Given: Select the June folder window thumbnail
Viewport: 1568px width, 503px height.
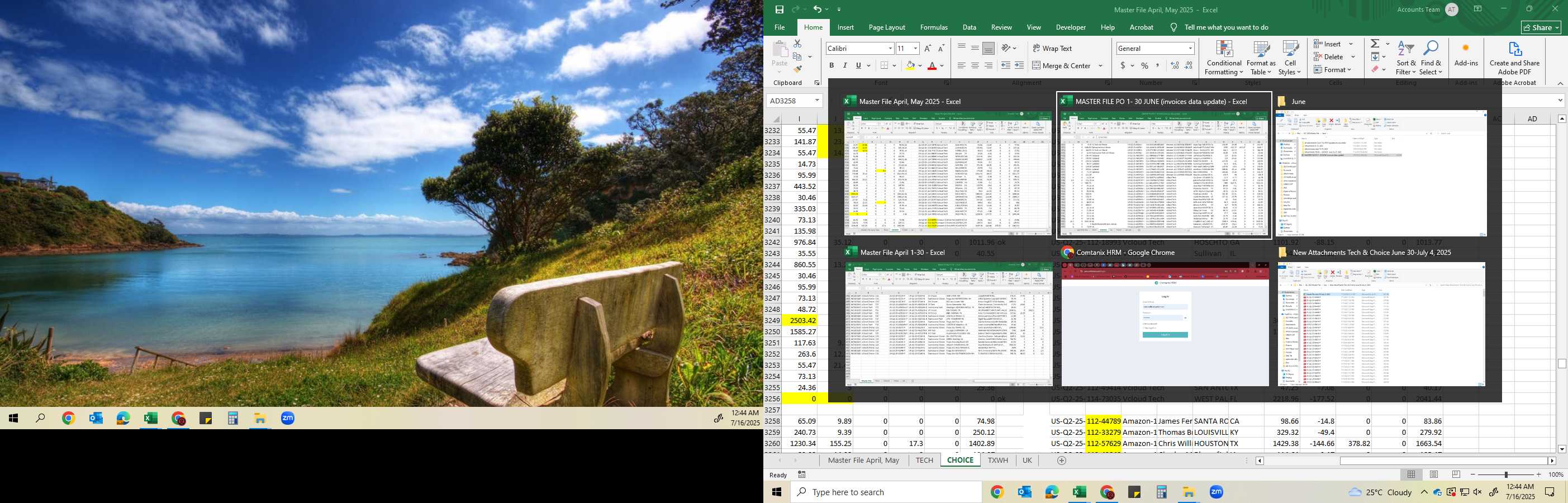Looking at the screenshot, I should tap(1381, 165).
